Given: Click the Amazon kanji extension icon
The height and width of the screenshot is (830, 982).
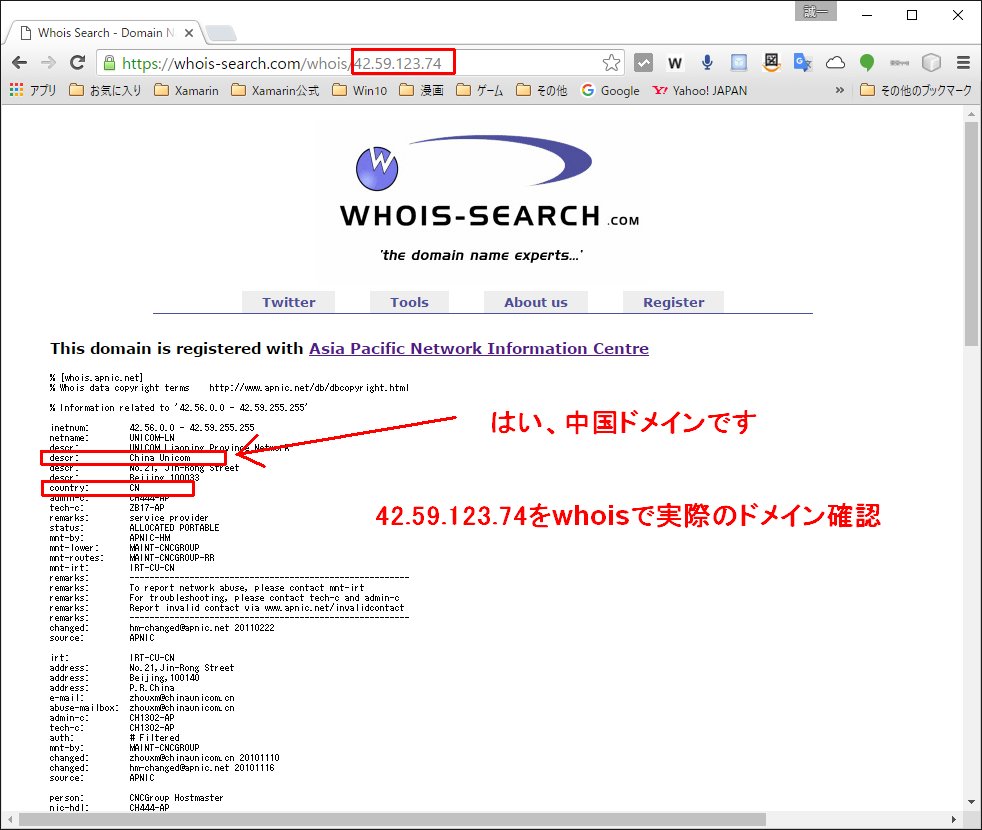Looking at the screenshot, I should point(771,63).
